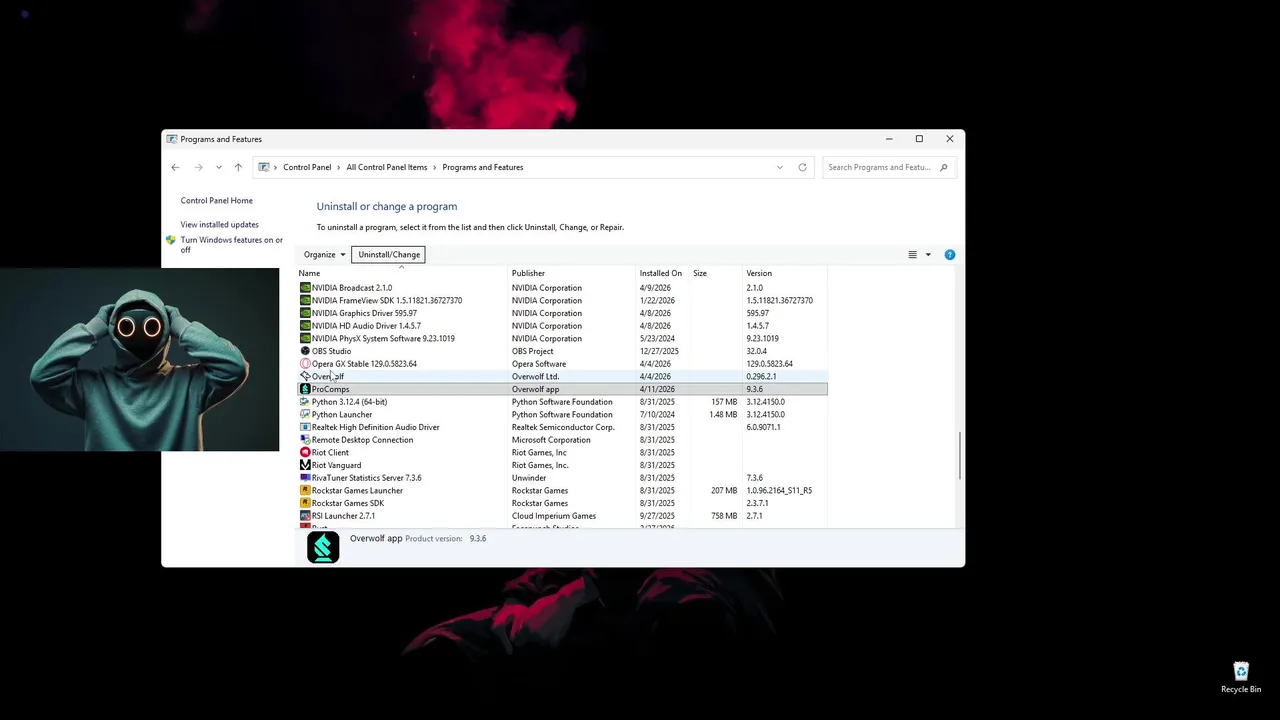Go forward with the Forward arrow

coord(198,167)
